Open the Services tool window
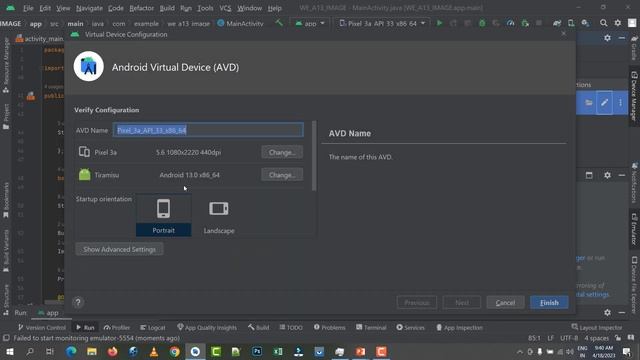Screen dimensions: 640x360 pyautogui.click(x=410, y=327)
